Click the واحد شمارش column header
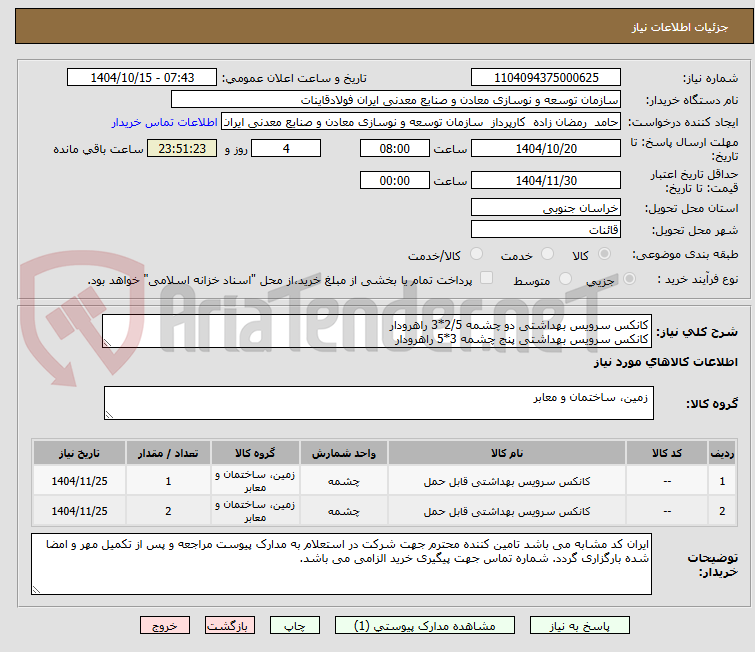 (x=344, y=453)
